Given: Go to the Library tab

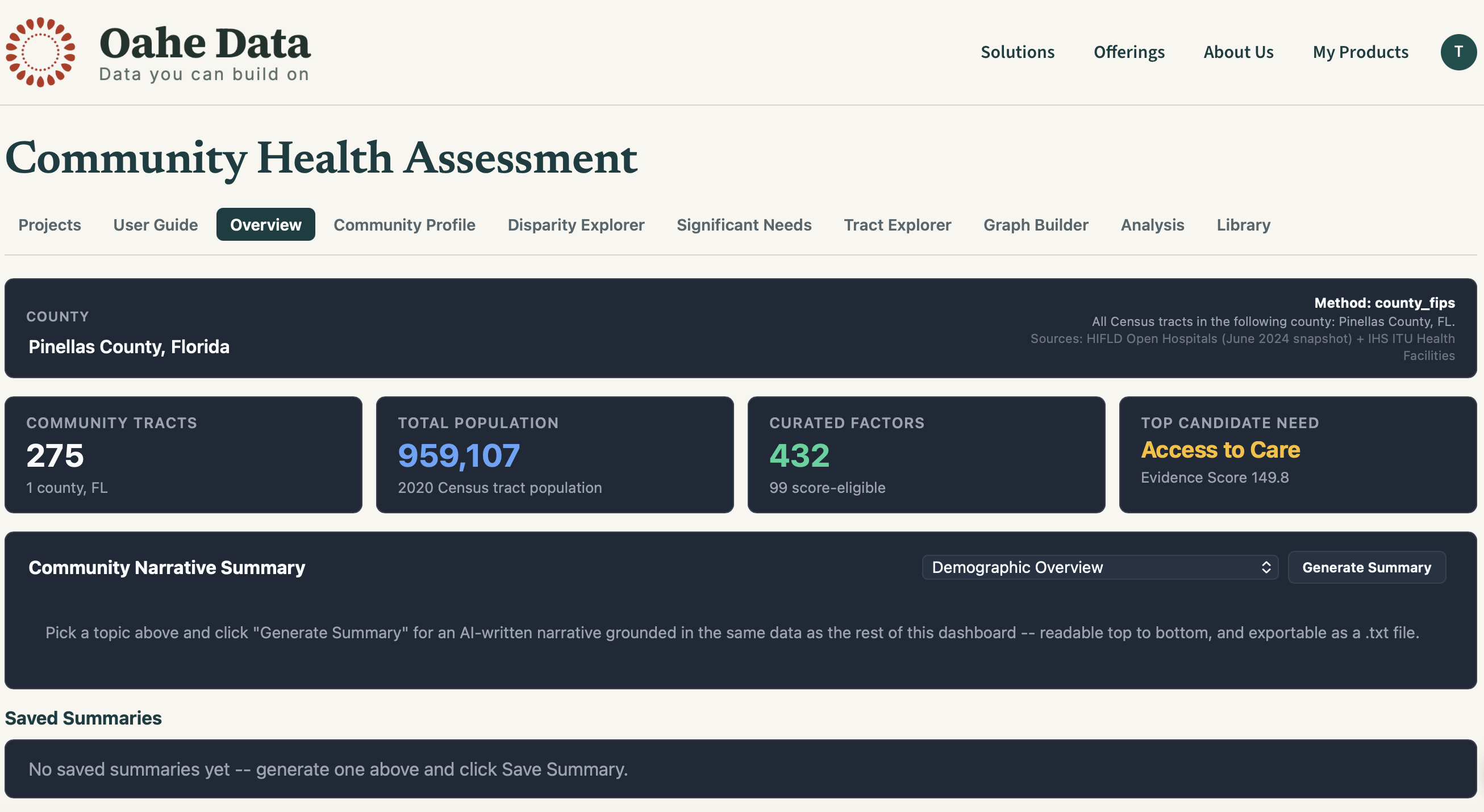Looking at the screenshot, I should [x=1243, y=225].
